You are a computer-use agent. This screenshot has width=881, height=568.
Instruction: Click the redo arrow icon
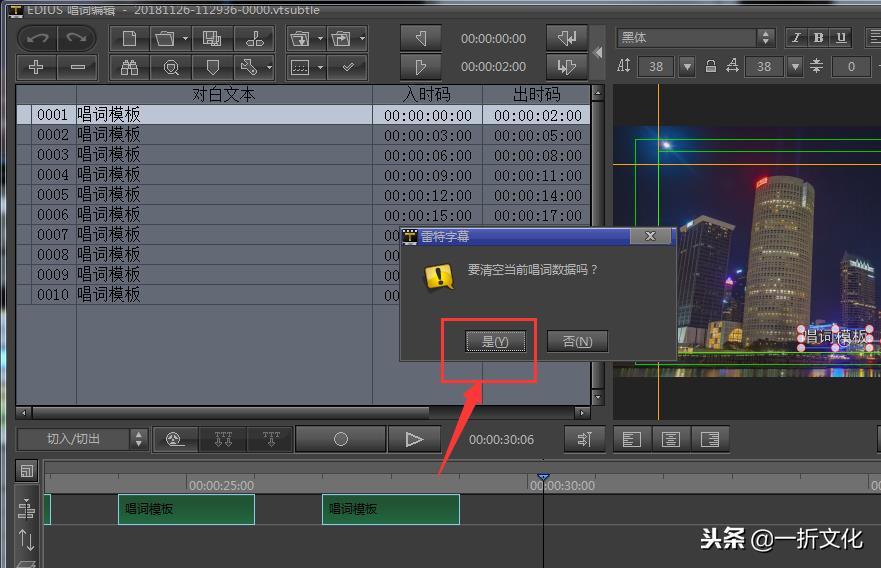76,39
